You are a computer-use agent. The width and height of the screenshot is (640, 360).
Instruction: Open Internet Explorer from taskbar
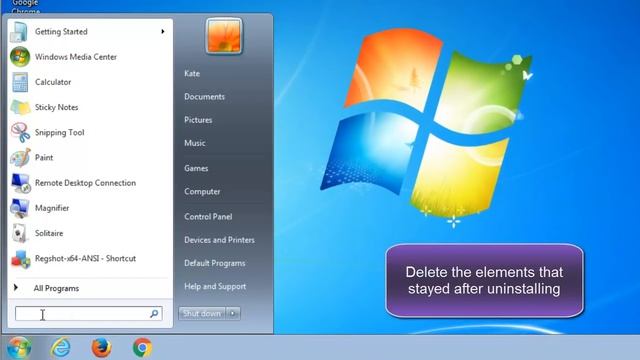60,348
